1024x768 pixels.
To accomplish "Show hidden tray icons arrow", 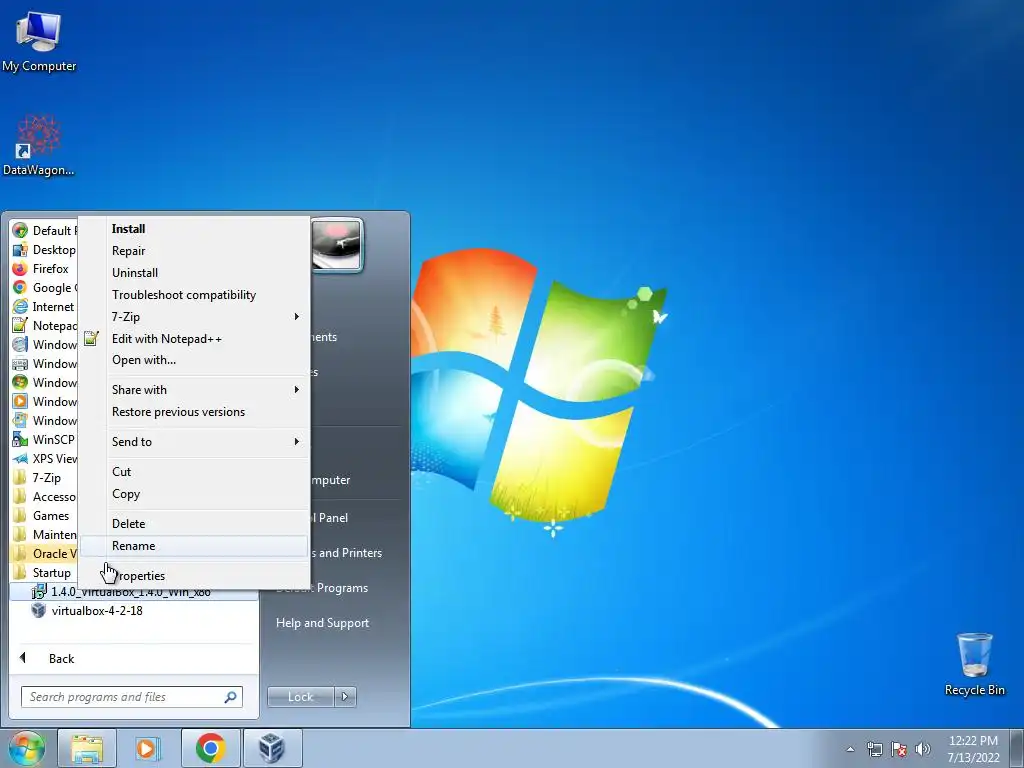I will pos(850,749).
